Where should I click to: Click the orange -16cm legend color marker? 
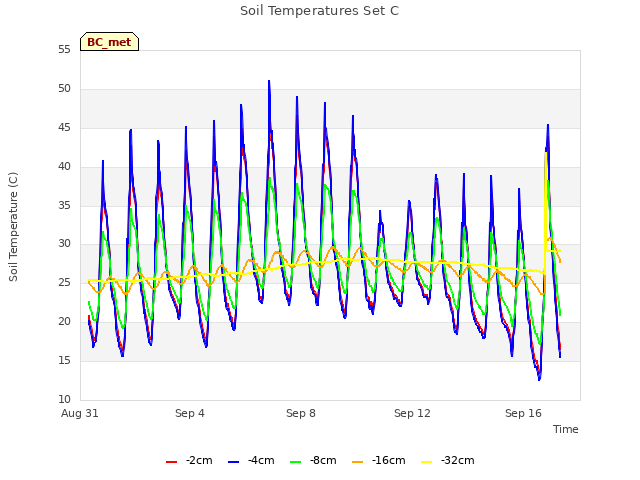[358, 462]
